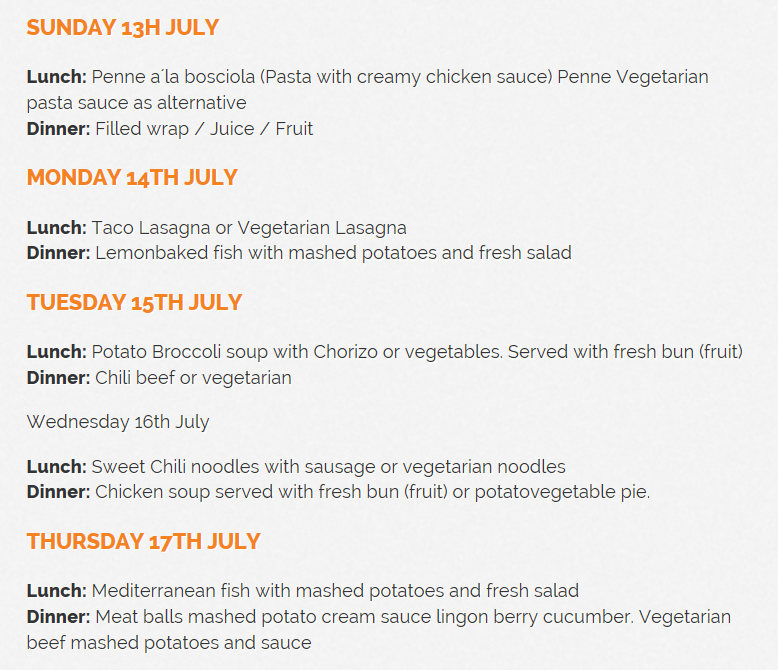778x670 pixels.
Task: Click the Potato Broccoli soup text
Action: 417,352
